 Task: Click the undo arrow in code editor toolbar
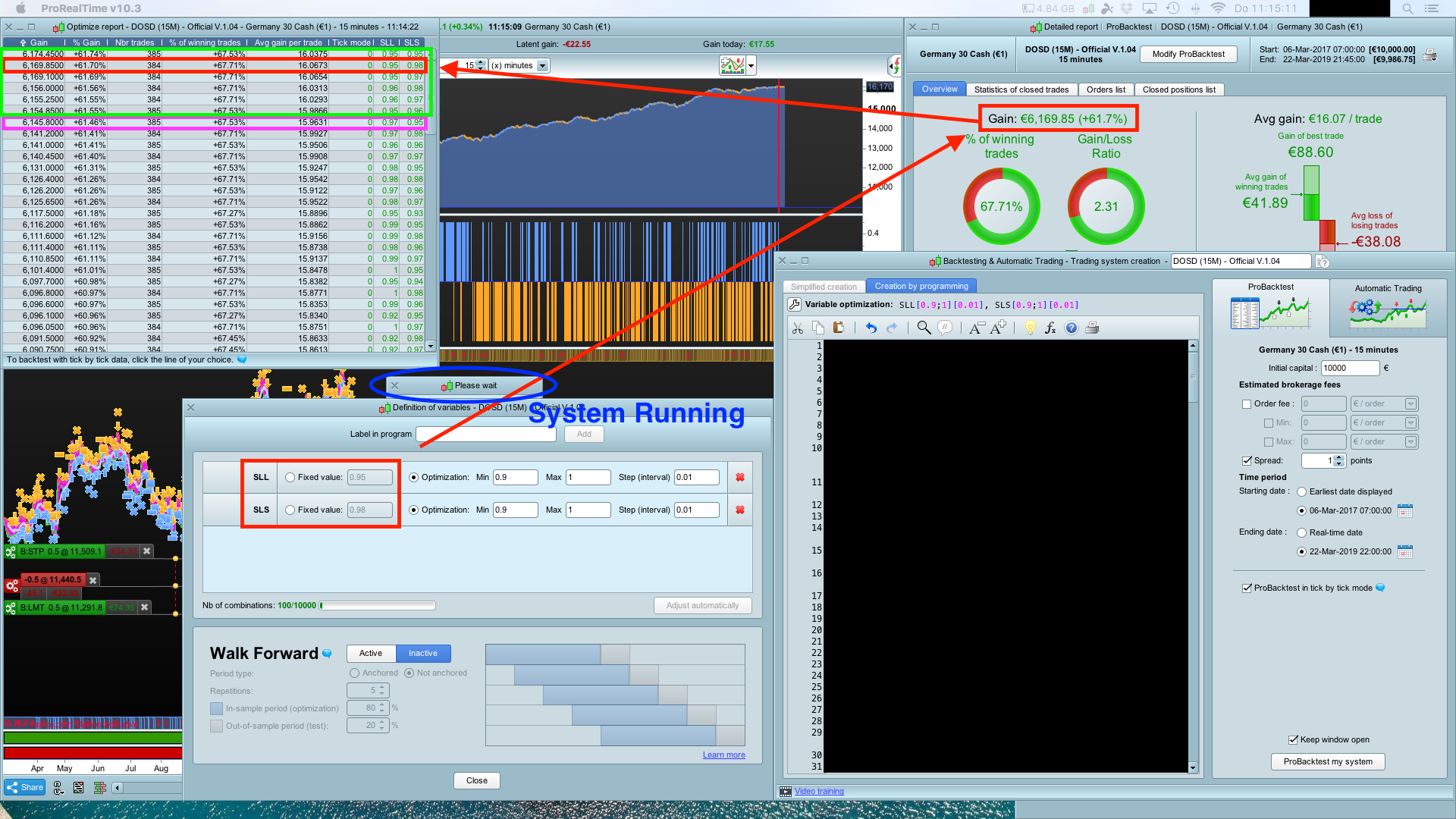tap(871, 328)
